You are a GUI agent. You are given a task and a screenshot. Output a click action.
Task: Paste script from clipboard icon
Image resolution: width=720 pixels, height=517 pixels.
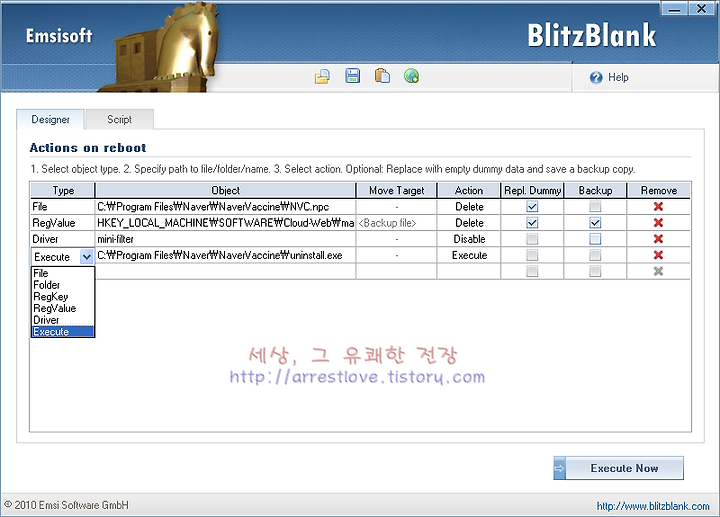[x=382, y=76]
